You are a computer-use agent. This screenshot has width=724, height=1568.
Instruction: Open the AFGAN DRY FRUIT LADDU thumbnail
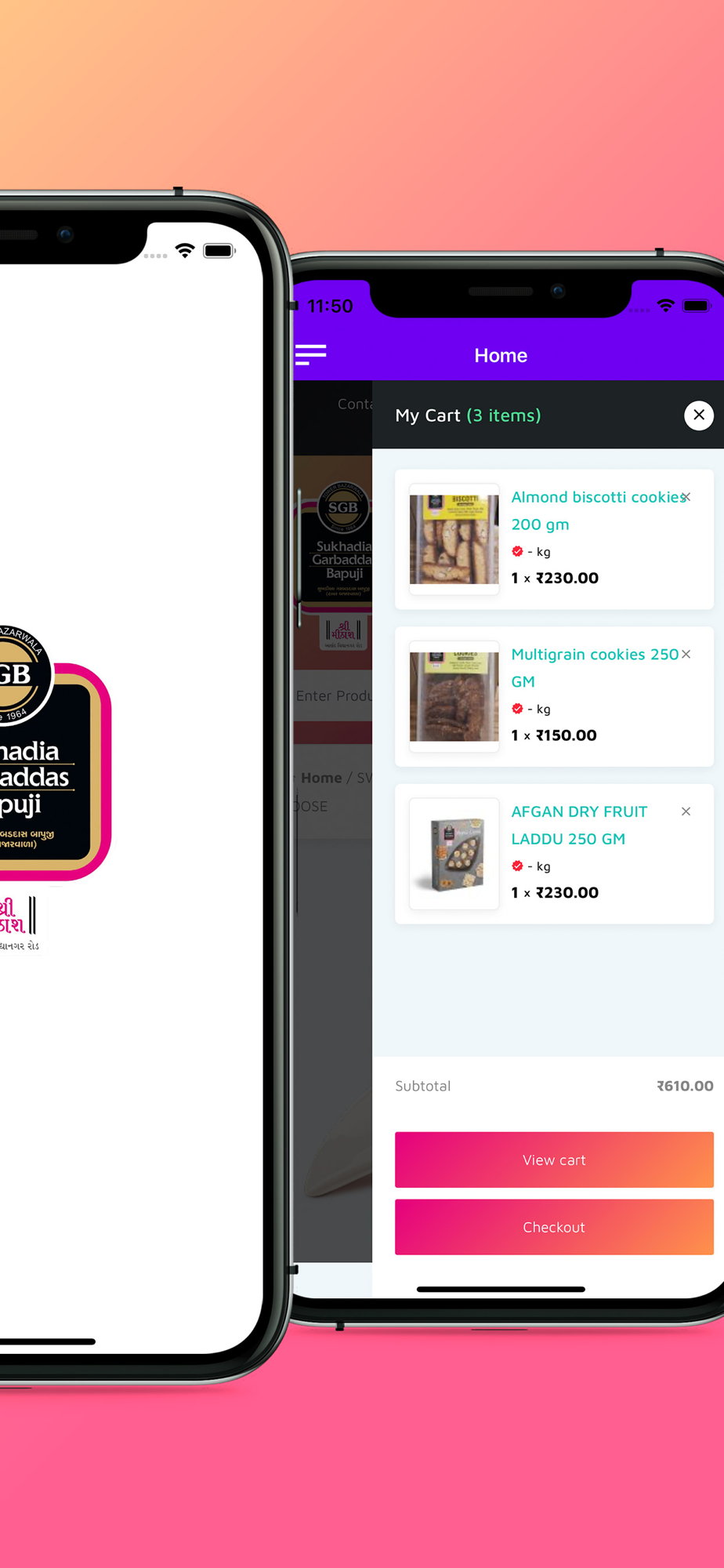[x=454, y=854]
